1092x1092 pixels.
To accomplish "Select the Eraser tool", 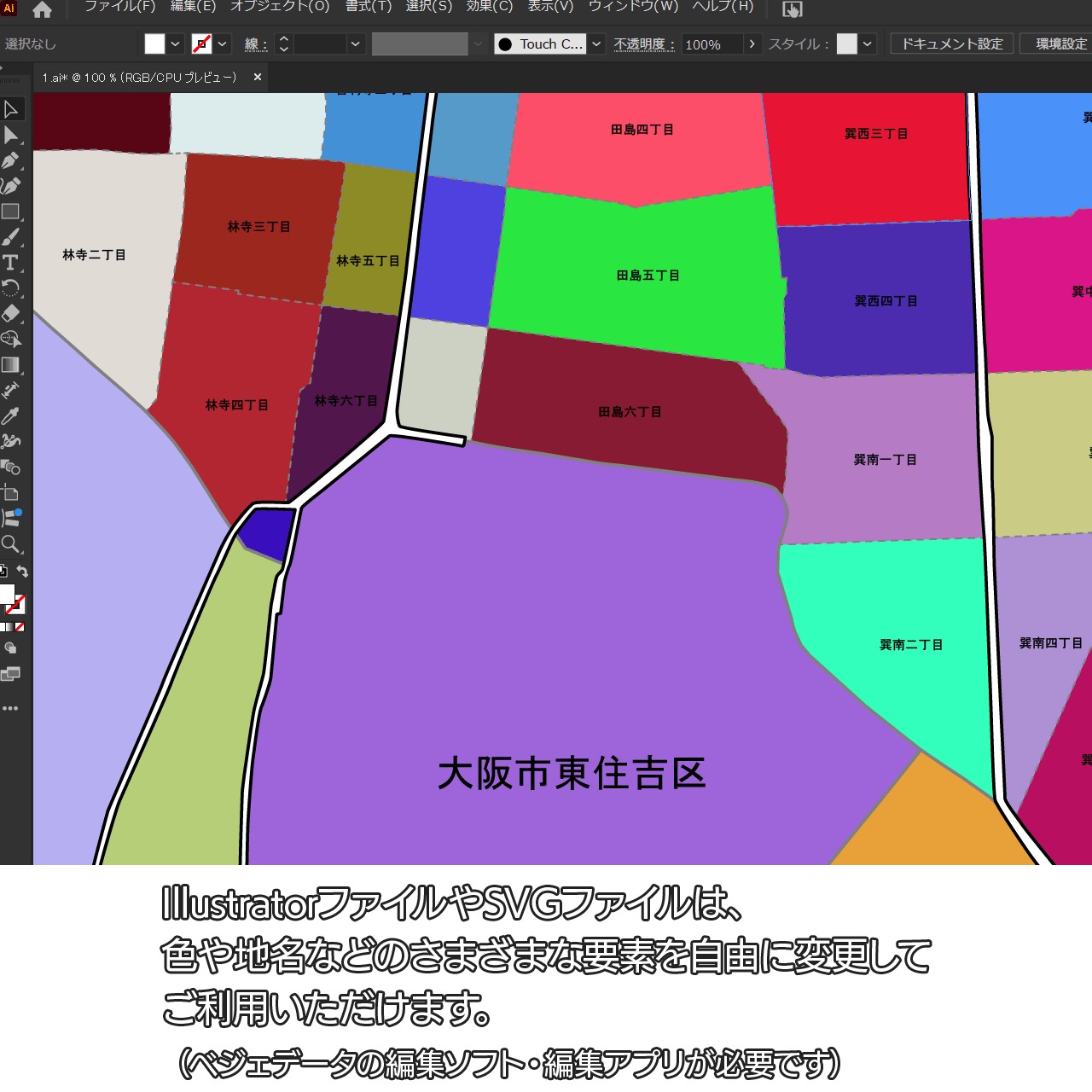I will pos(11,313).
